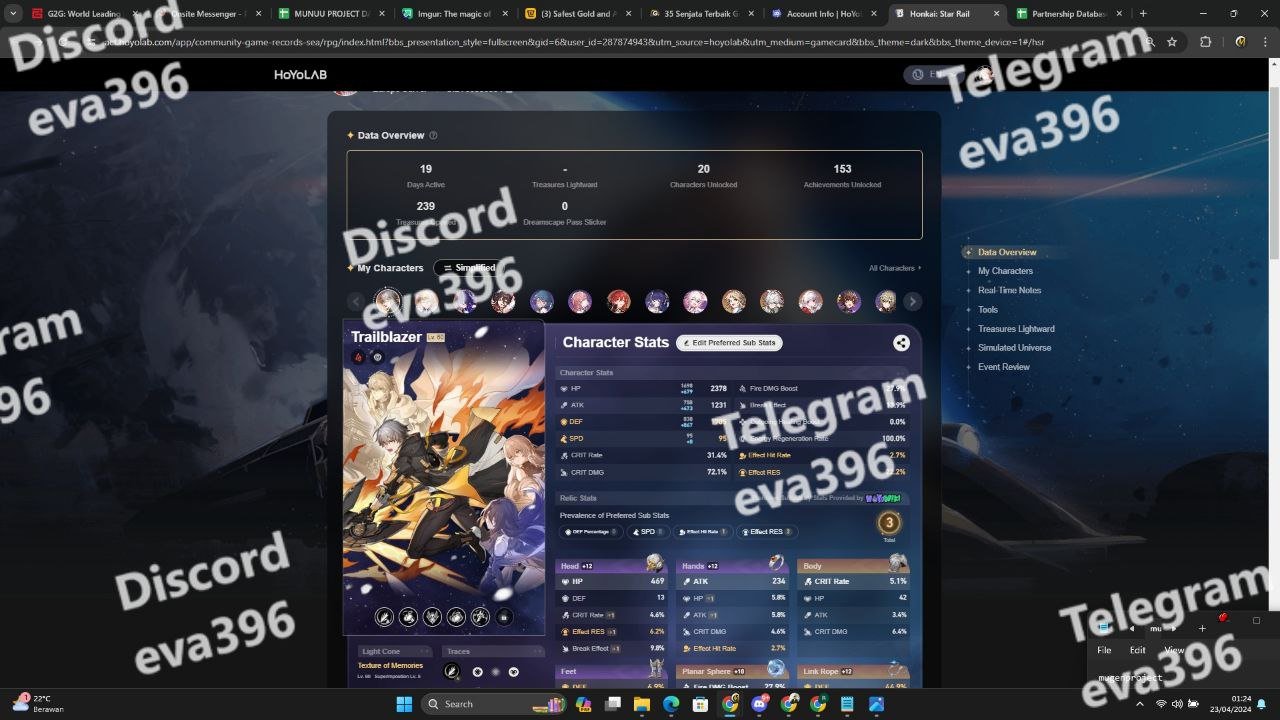Click the first trace skill icon
The height and width of the screenshot is (720, 1280).
tap(452, 671)
